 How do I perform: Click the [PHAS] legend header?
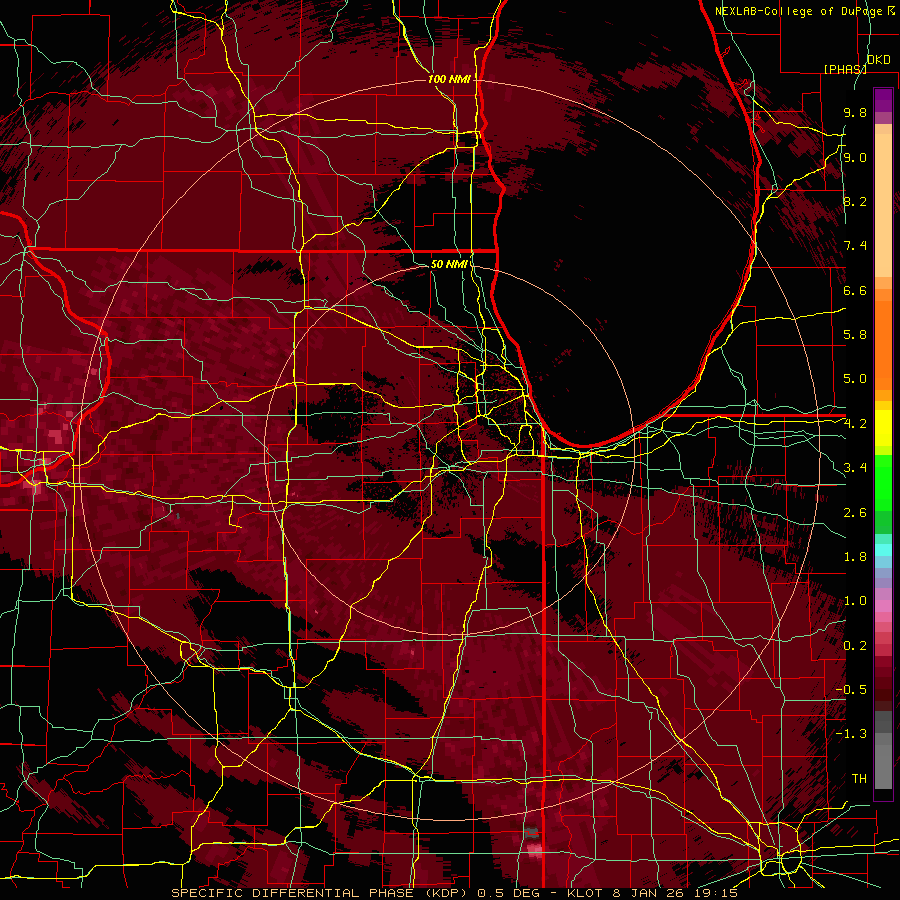click(845, 69)
